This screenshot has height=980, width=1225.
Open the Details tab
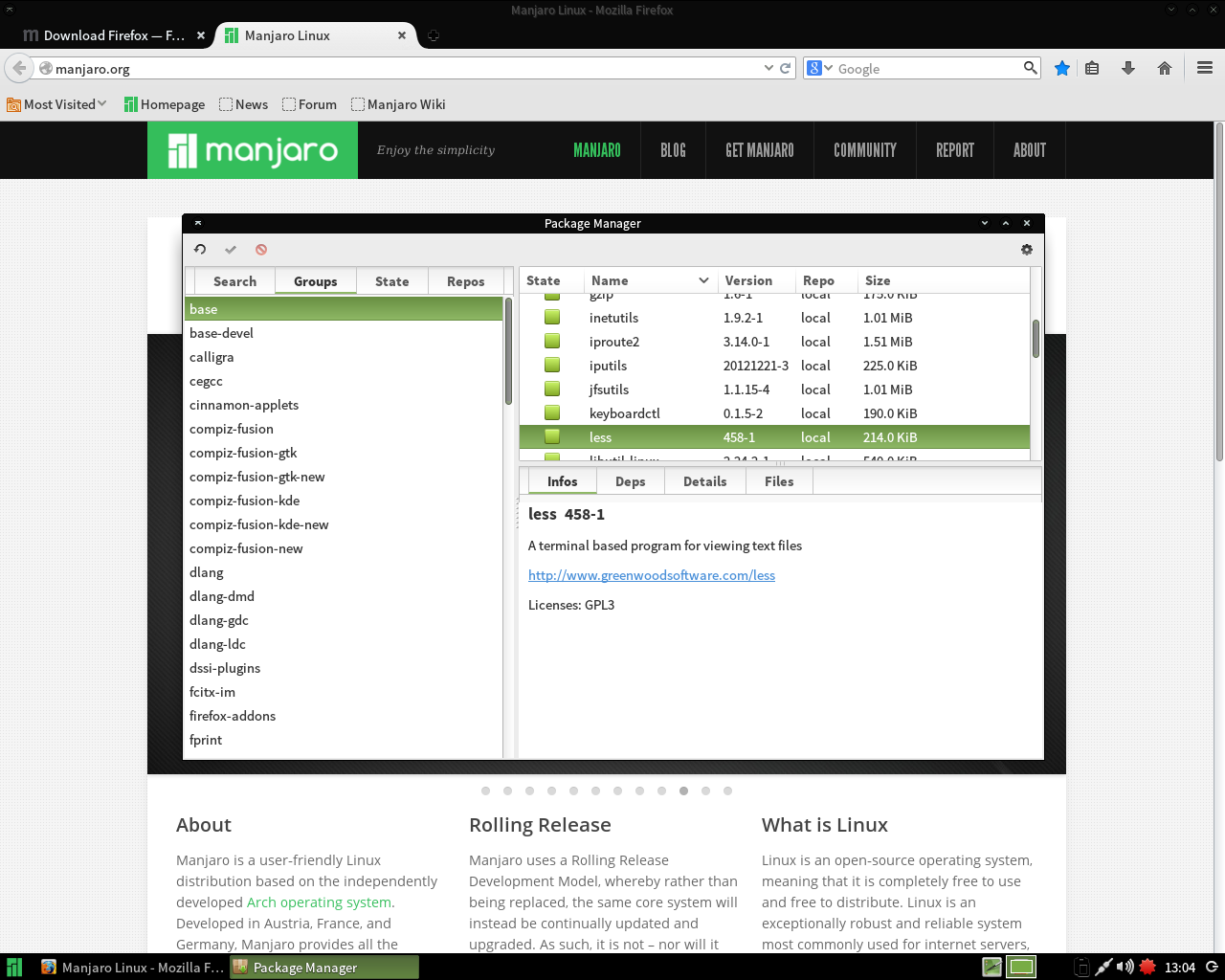click(705, 481)
